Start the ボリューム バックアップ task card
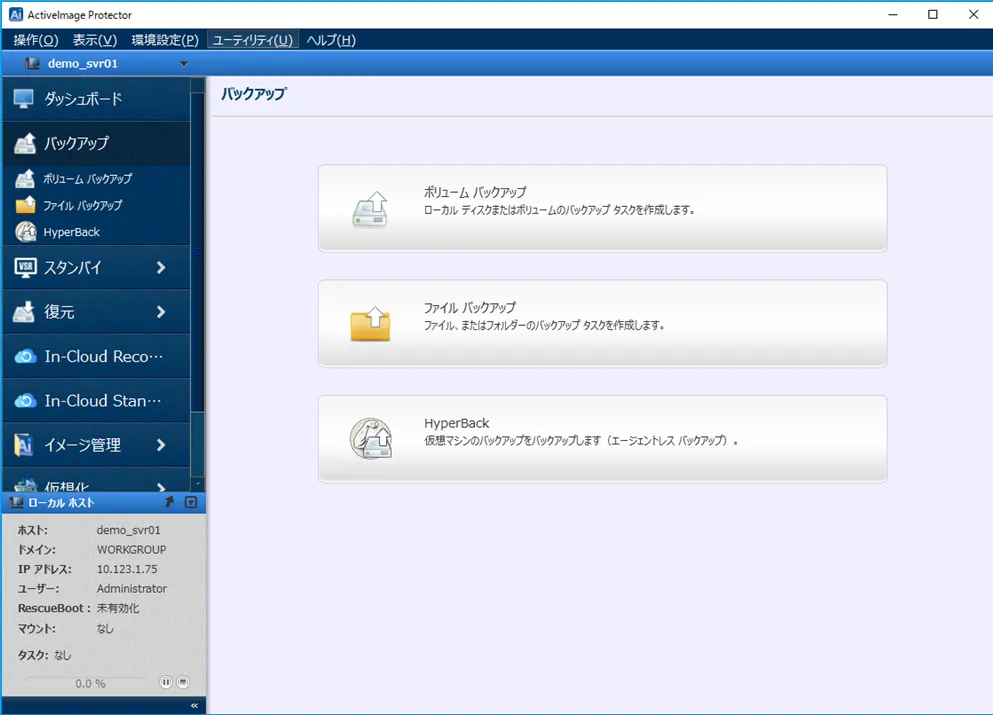The height and width of the screenshot is (715, 993). click(x=602, y=208)
